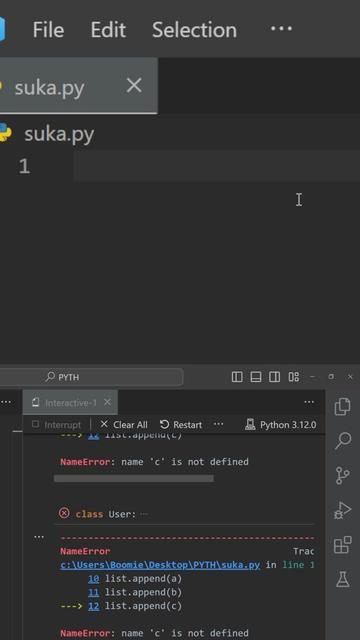Open the Source Control view
The image size is (360, 640).
342,476
